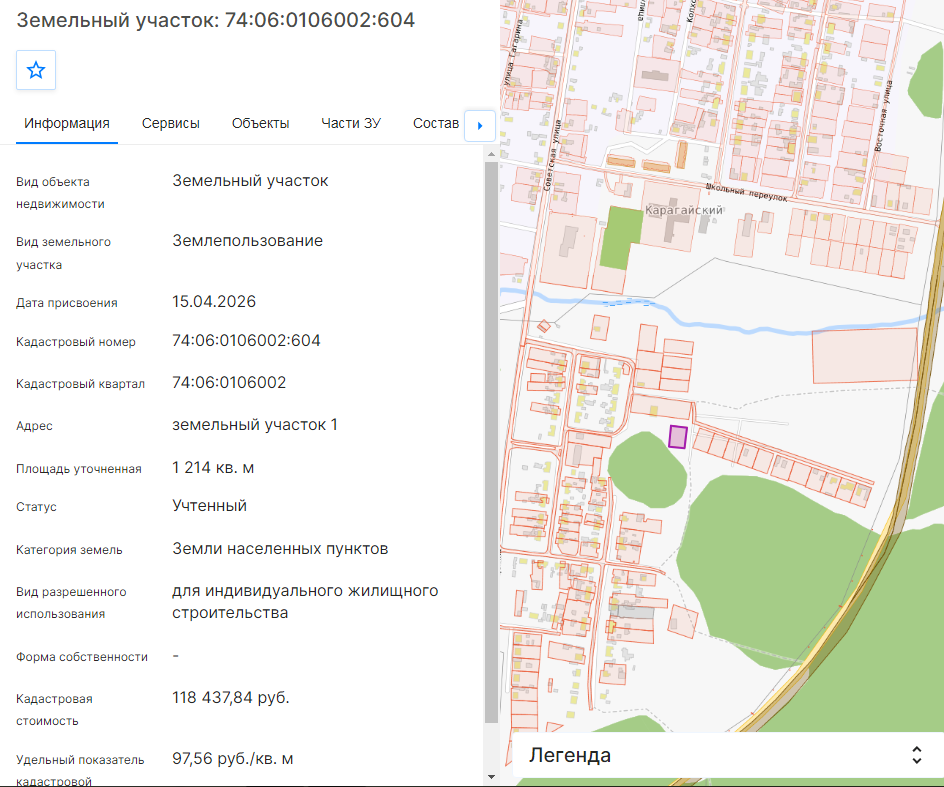Click Легенда label text
Screen dimensions: 944x787
click(x=570, y=755)
